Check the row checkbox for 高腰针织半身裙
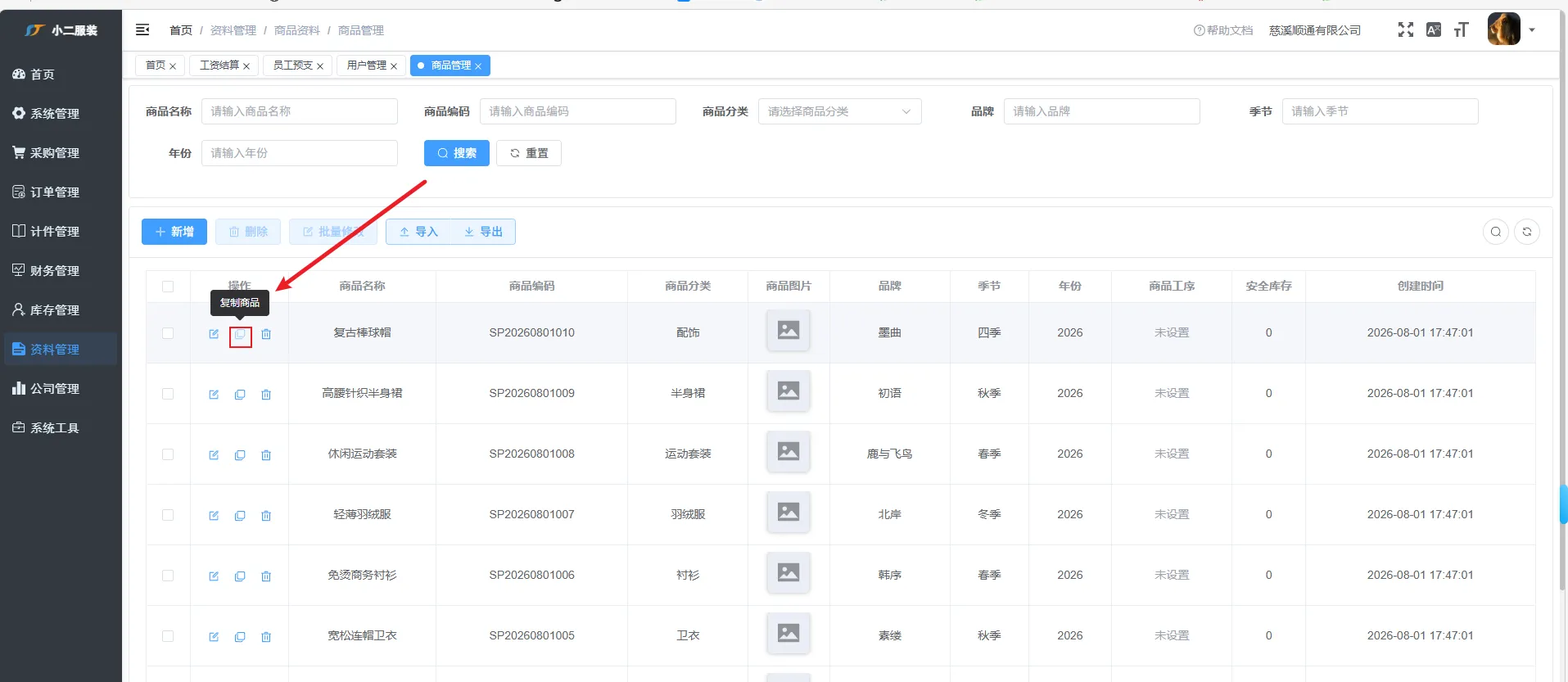Screen dimensions: 1568x682 tap(168, 394)
